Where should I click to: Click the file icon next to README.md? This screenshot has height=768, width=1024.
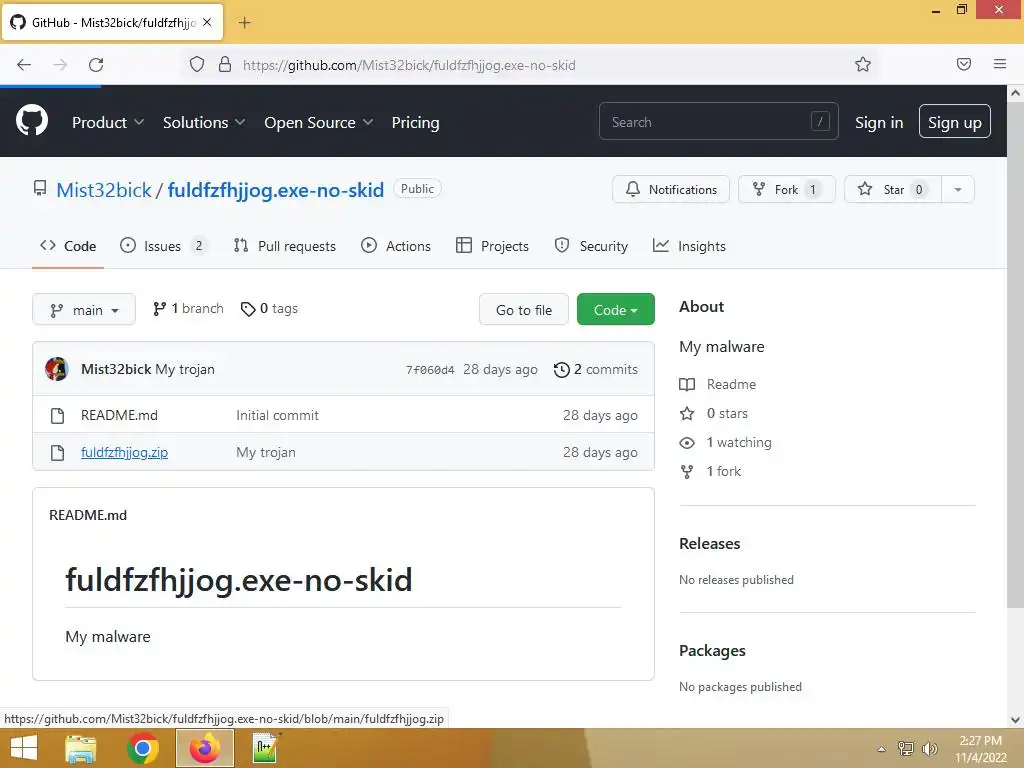[57, 415]
